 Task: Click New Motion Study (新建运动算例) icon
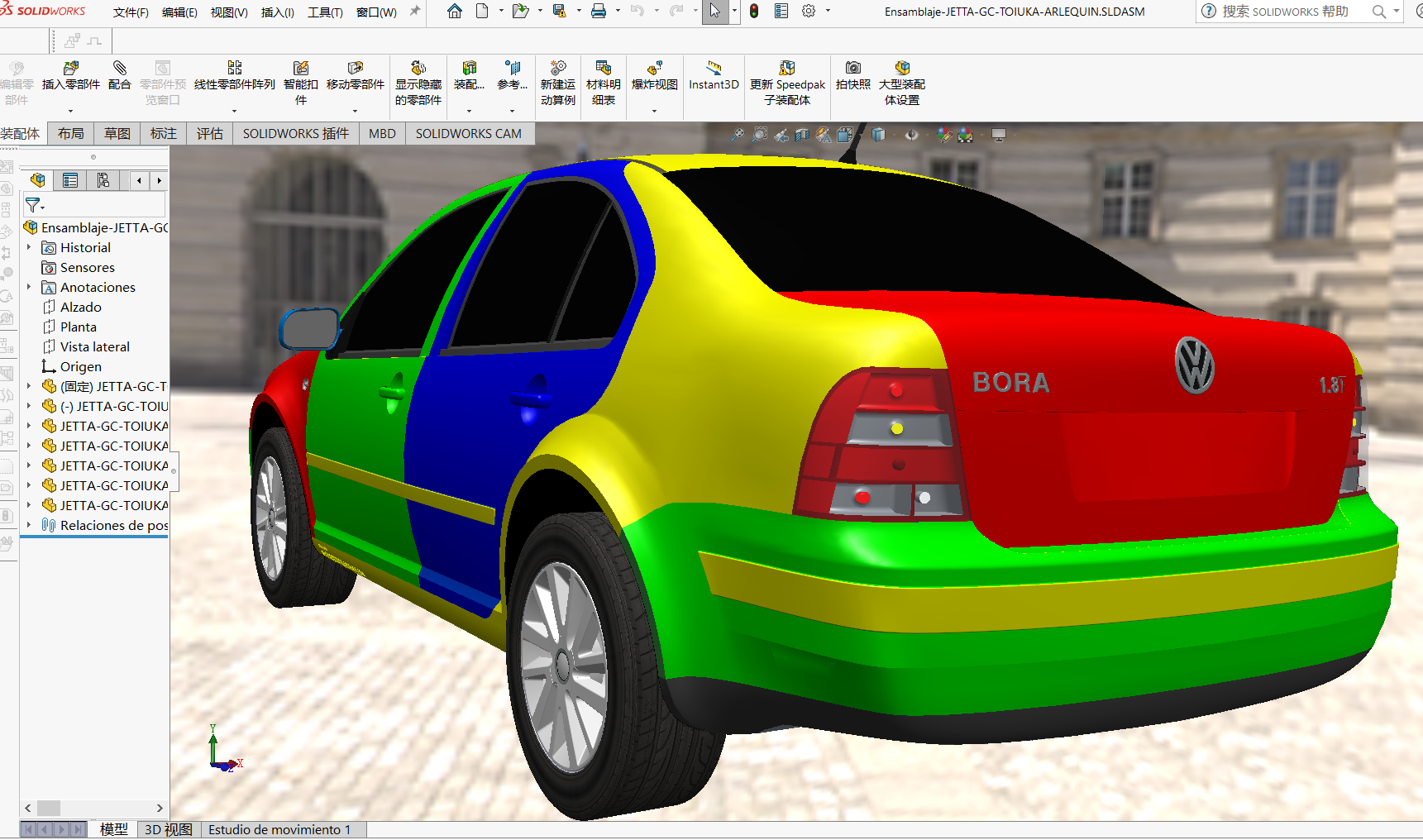coord(558,68)
